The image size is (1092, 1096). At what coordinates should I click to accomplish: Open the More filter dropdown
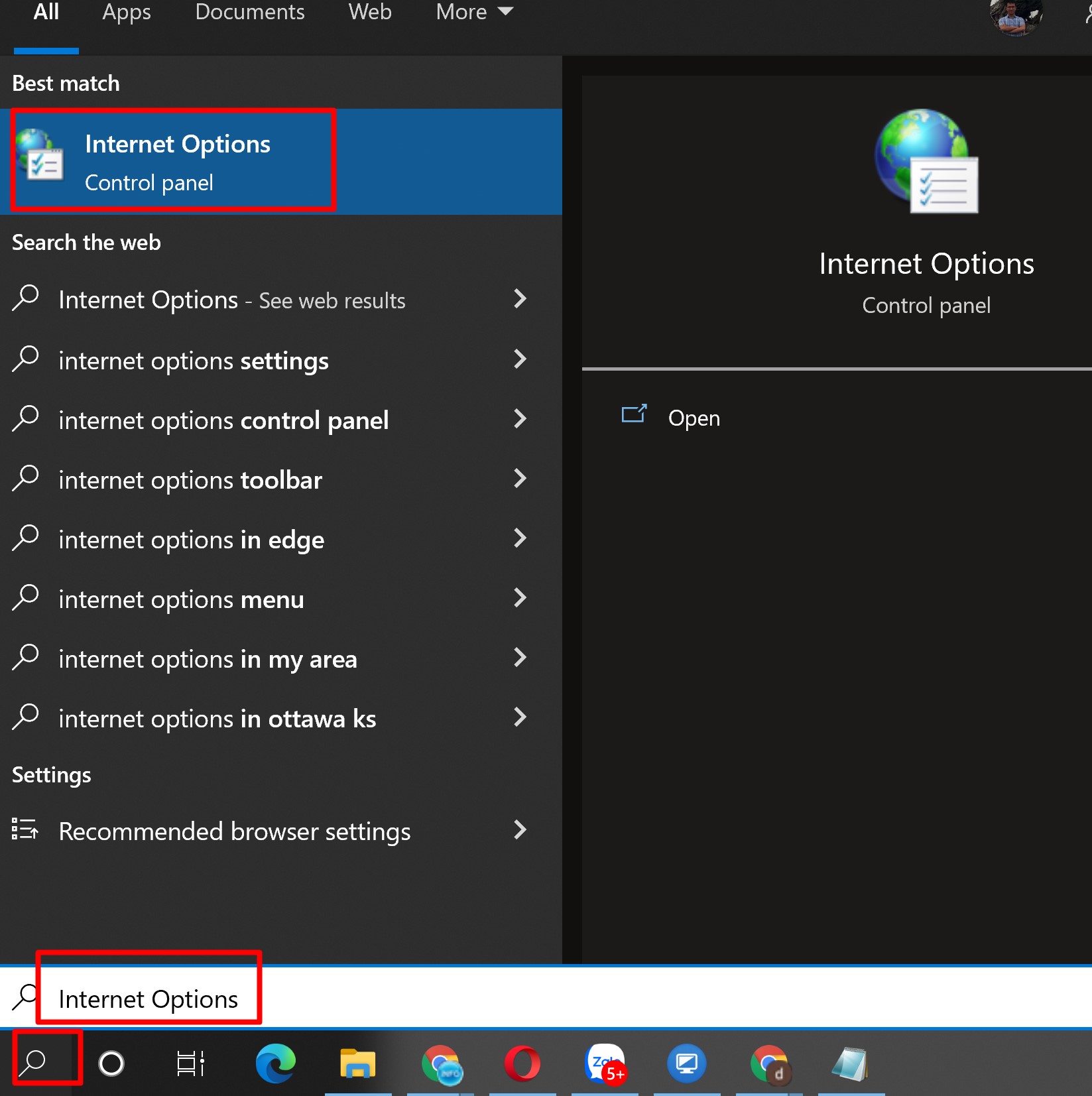click(x=474, y=12)
